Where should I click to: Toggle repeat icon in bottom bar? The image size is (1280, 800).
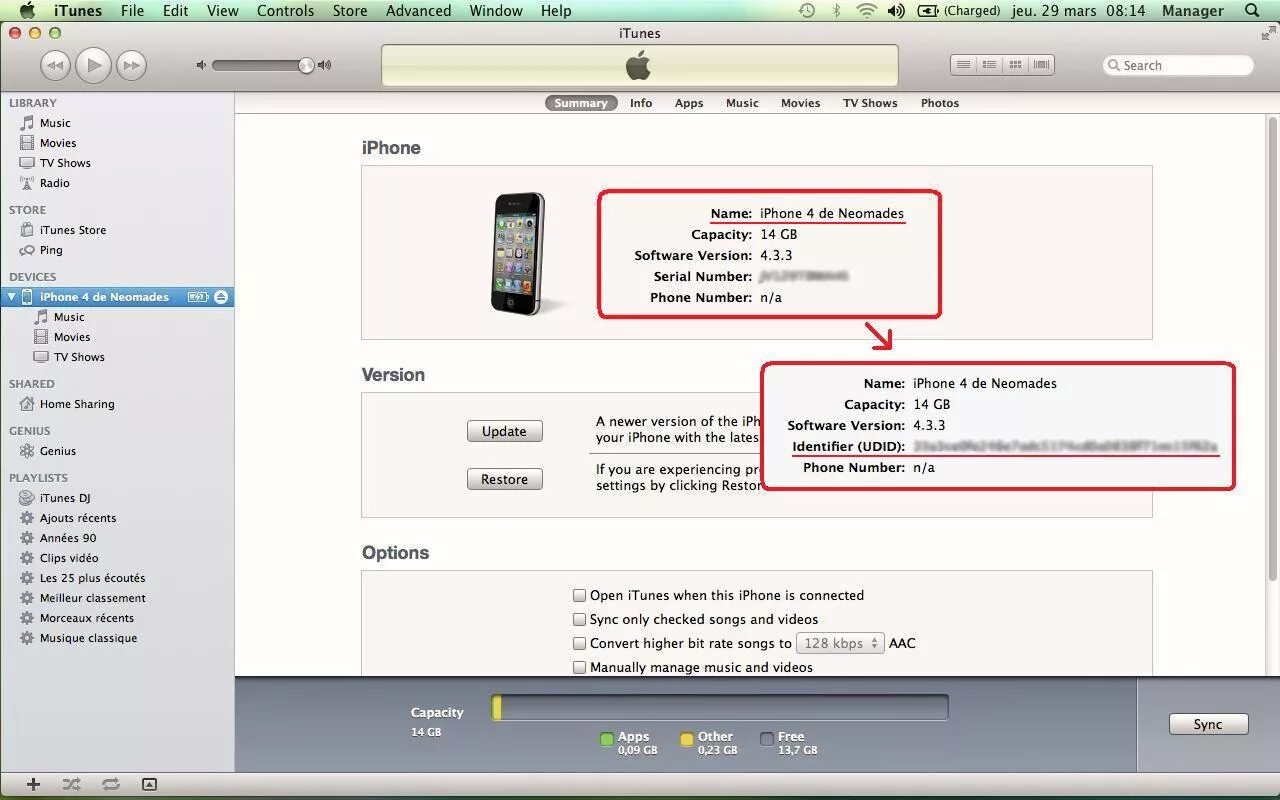coord(110,785)
